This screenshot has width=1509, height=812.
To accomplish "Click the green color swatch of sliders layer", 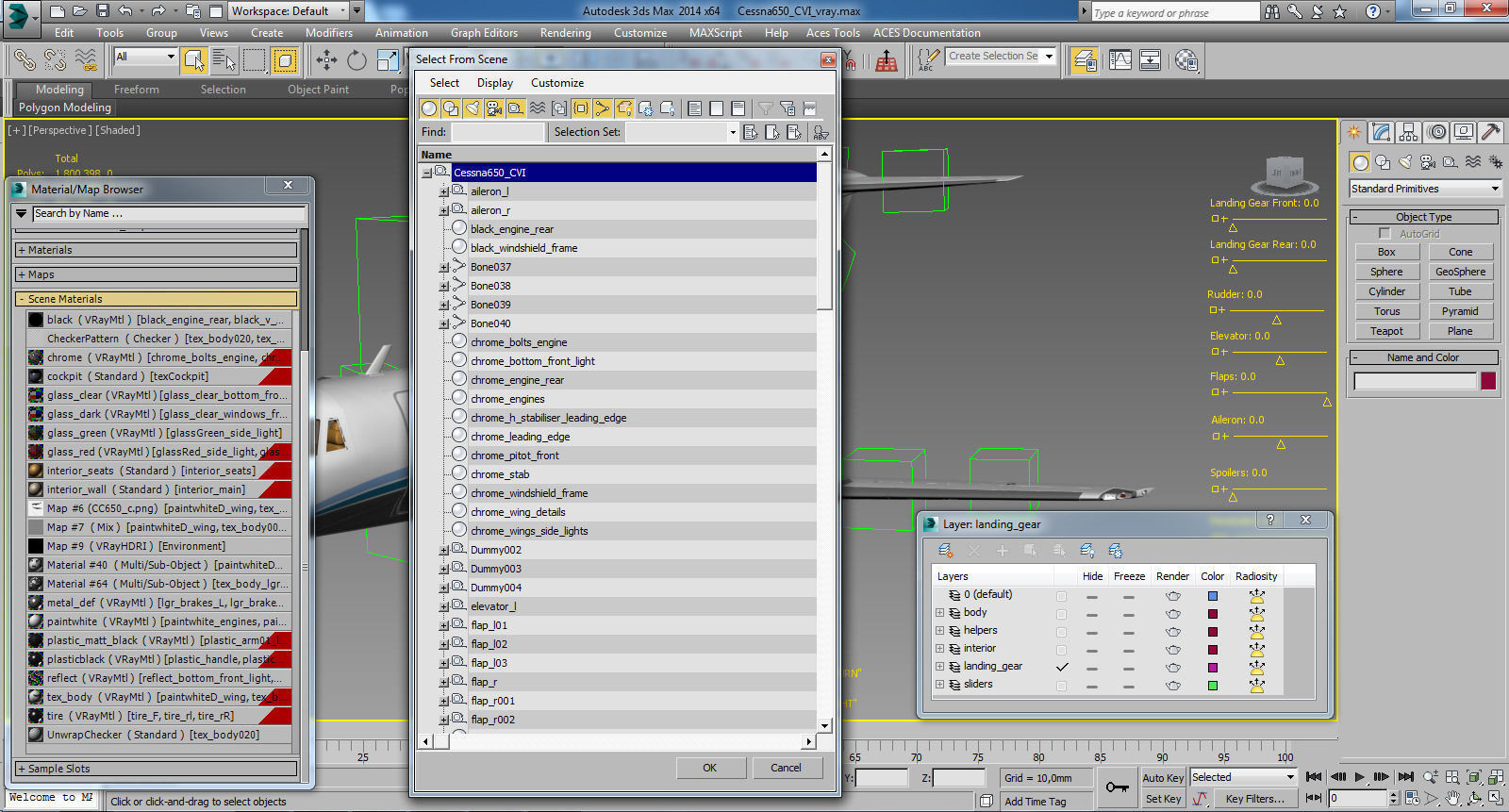I will [x=1213, y=686].
